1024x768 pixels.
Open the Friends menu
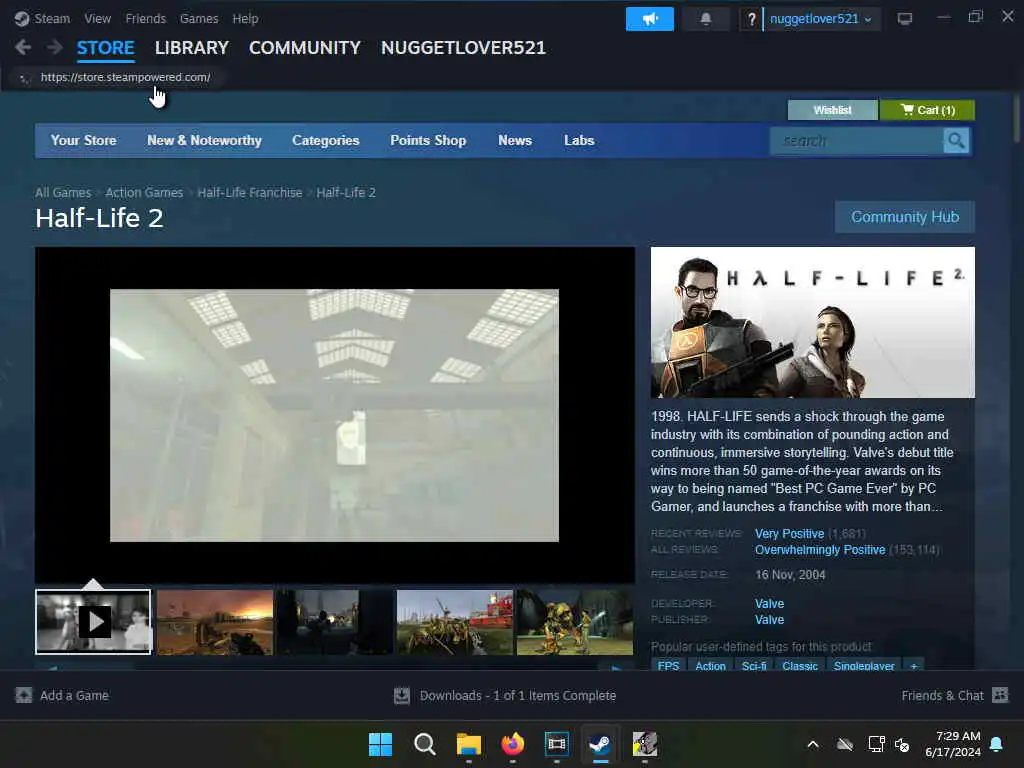146,18
